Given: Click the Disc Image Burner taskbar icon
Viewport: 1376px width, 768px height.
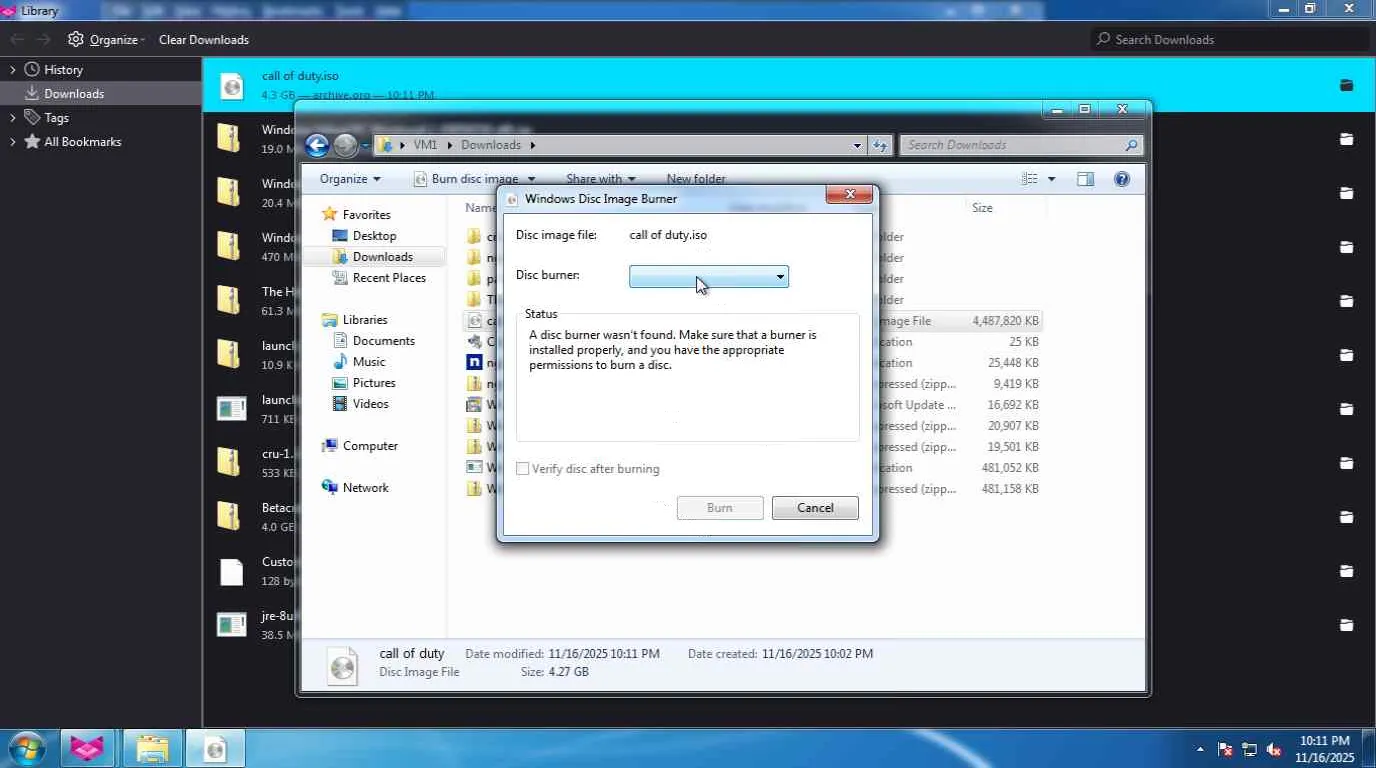Looking at the screenshot, I should 215,748.
